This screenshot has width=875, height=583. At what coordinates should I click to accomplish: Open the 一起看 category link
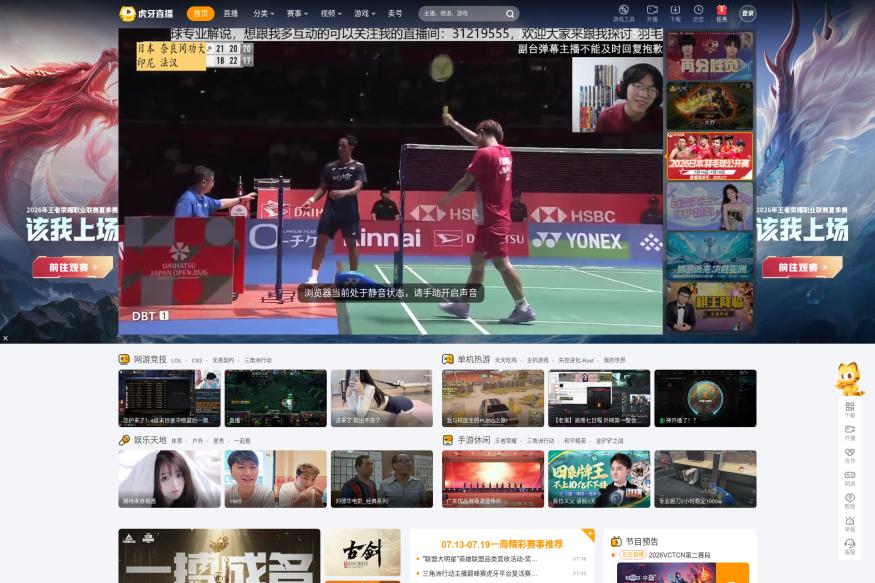[242, 441]
